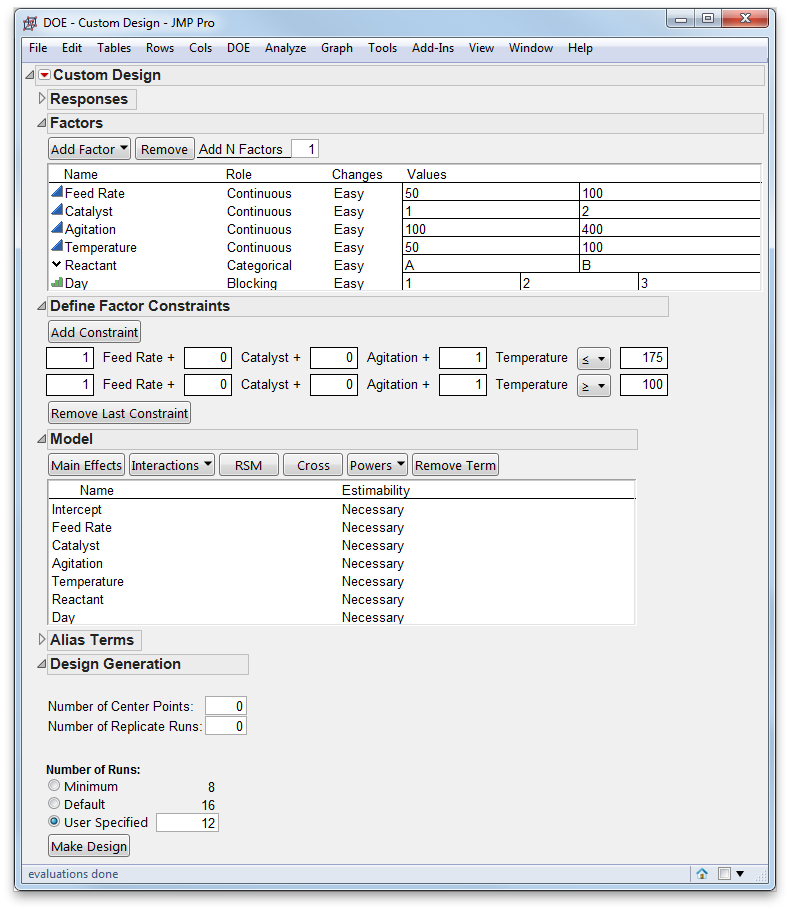Image resolution: width=790 pixels, height=911 pixels.
Task: Click the status bar window list box icon
Action: (x=724, y=873)
